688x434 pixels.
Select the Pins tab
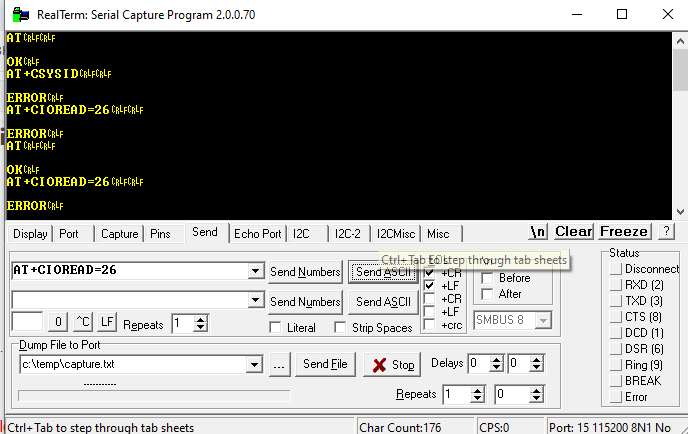coord(160,233)
